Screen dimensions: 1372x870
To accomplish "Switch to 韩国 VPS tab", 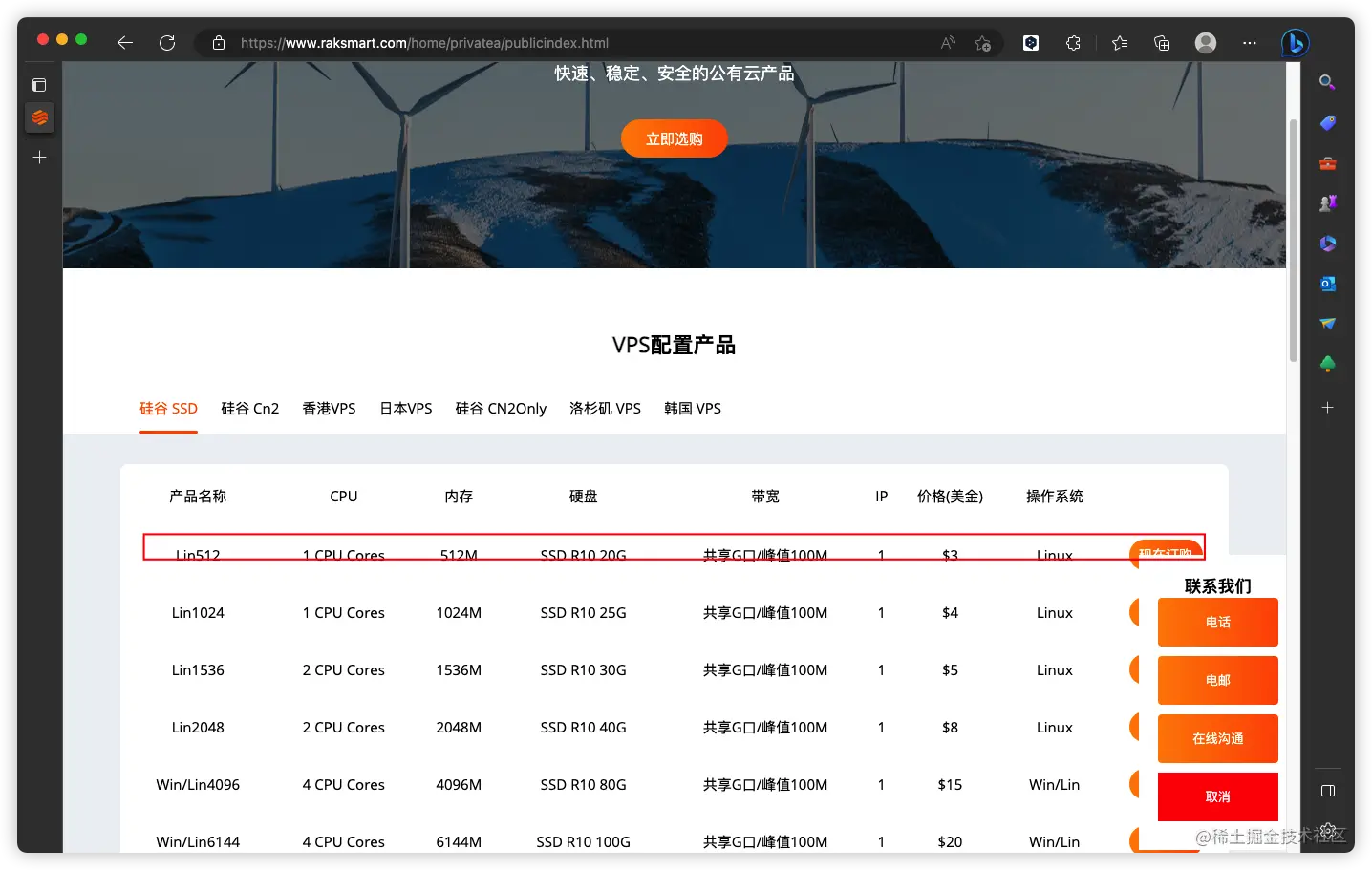I will [x=693, y=409].
